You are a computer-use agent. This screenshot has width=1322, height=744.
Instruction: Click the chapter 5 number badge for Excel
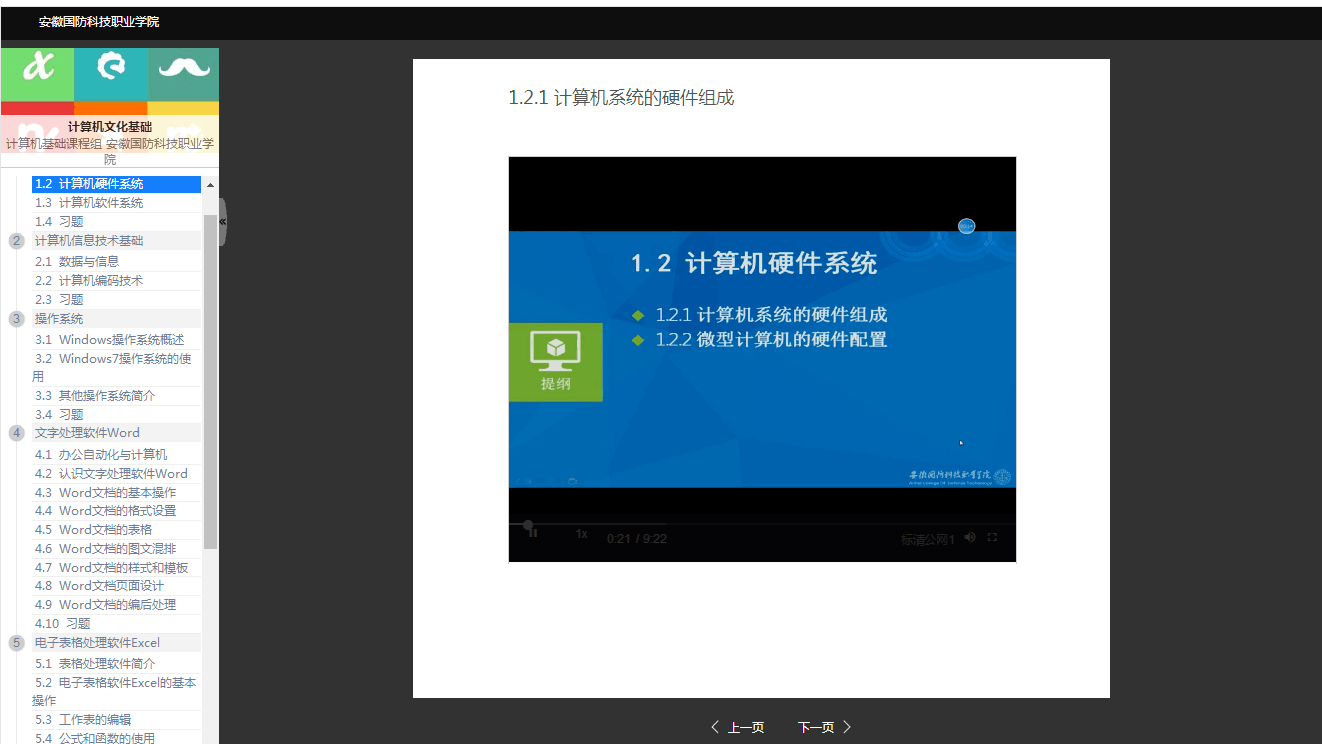click(16, 643)
